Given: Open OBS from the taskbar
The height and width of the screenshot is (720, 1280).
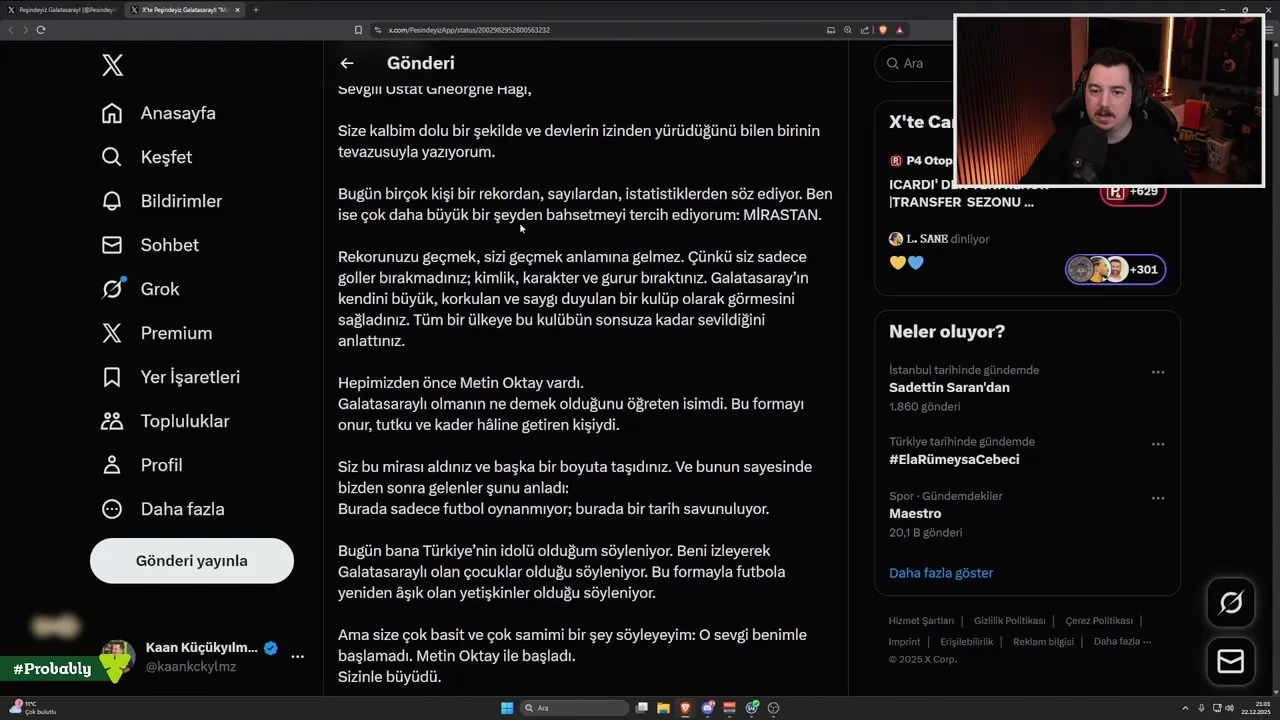Looking at the screenshot, I should tap(774, 708).
